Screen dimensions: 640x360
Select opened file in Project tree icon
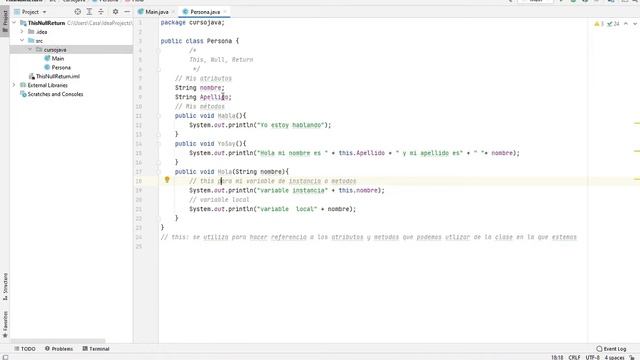tap(78, 12)
